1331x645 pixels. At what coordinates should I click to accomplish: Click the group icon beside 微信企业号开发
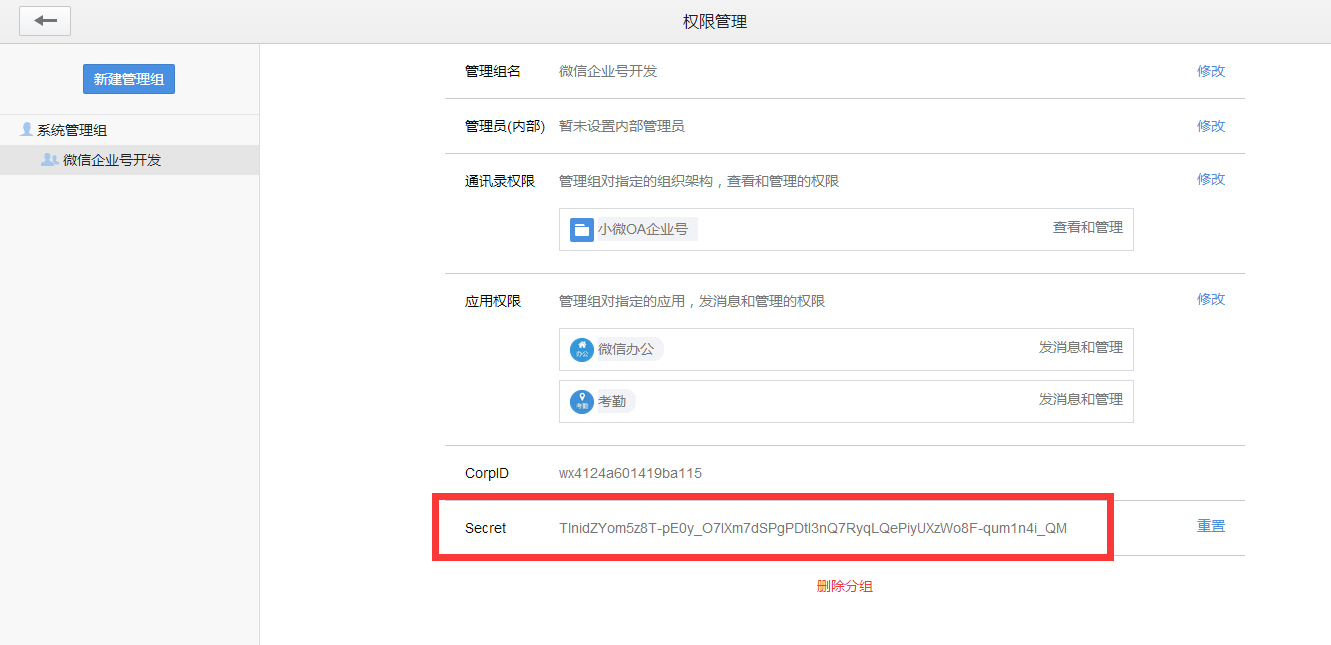49,160
